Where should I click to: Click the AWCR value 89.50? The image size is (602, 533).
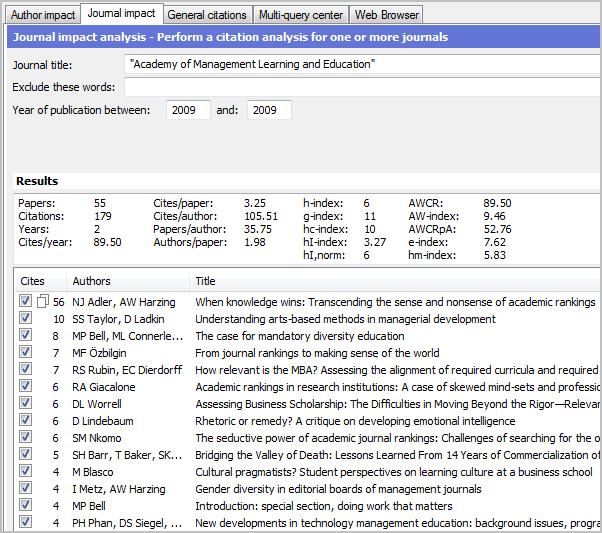click(x=497, y=203)
